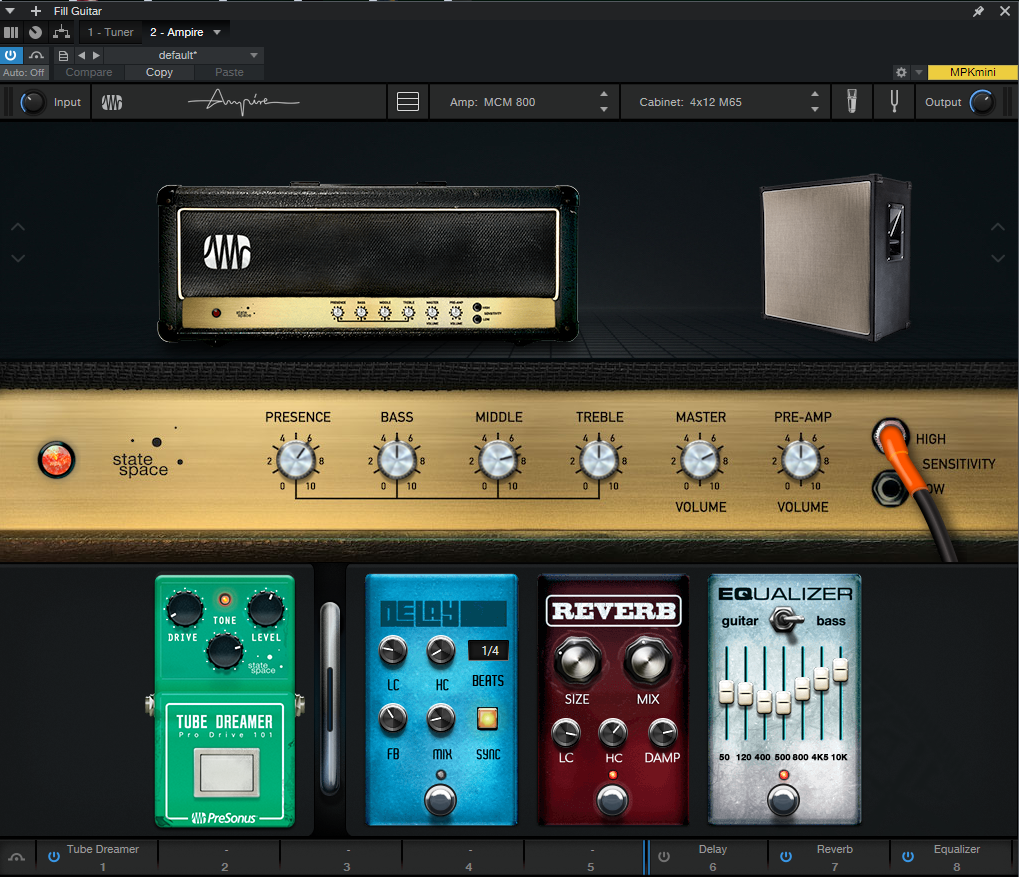
Task: Click the Compare button
Action: pyautogui.click(x=89, y=72)
